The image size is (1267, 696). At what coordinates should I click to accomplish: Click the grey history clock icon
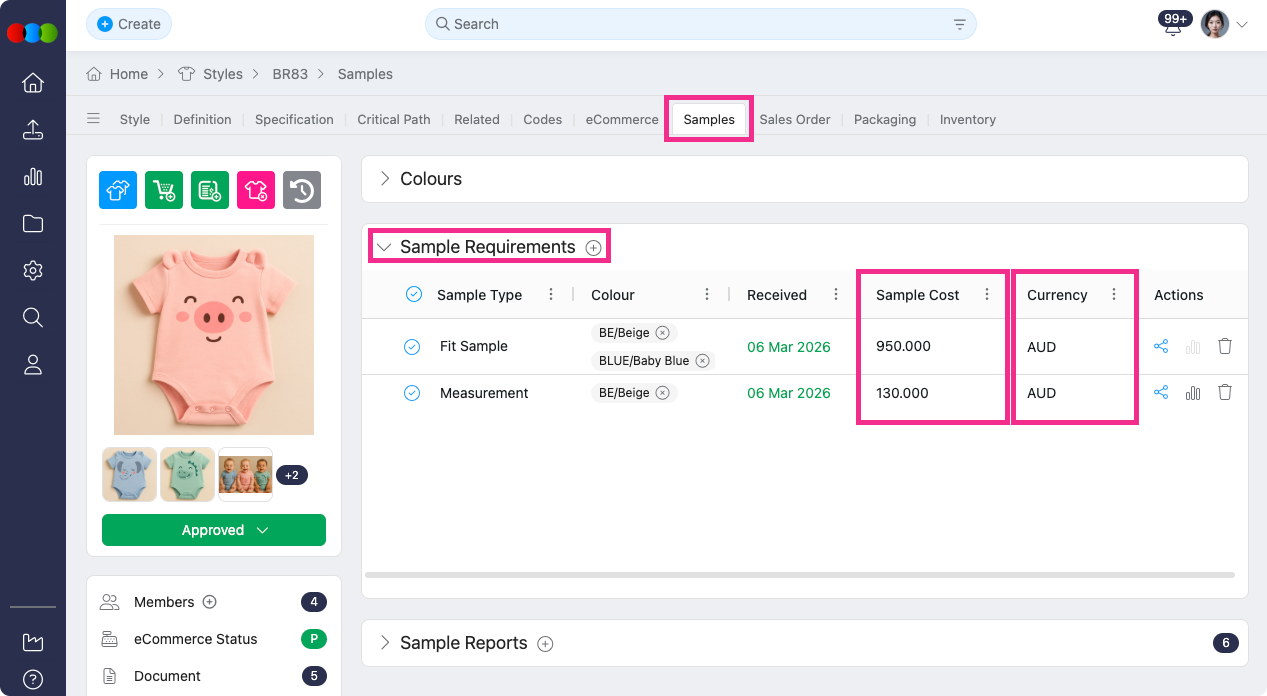click(302, 190)
